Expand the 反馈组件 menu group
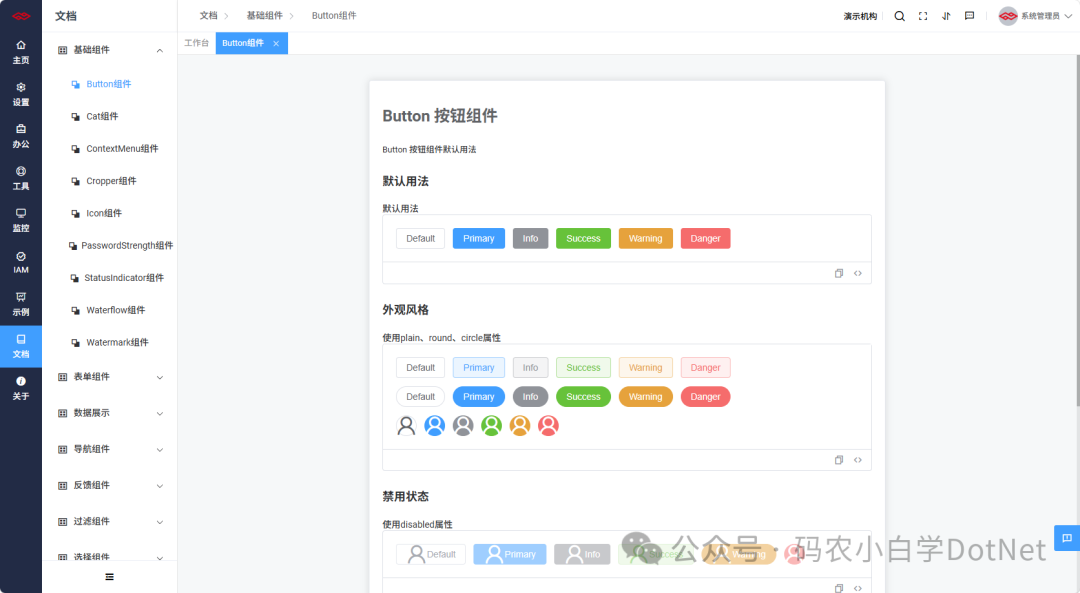Image resolution: width=1080 pixels, height=593 pixels. pyautogui.click(x=110, y=486)
